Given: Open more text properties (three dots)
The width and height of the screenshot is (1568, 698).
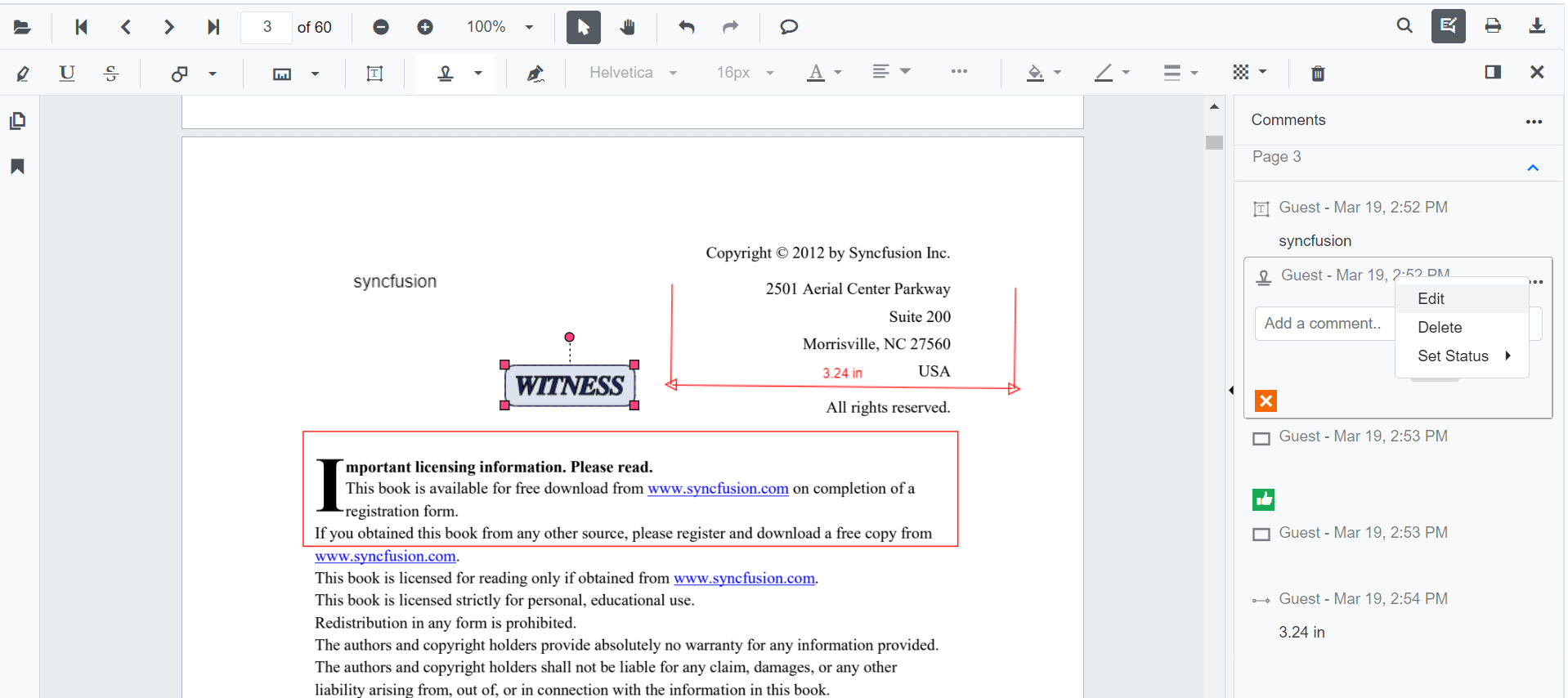Looking at the screenshot, I should pos(960,72).
